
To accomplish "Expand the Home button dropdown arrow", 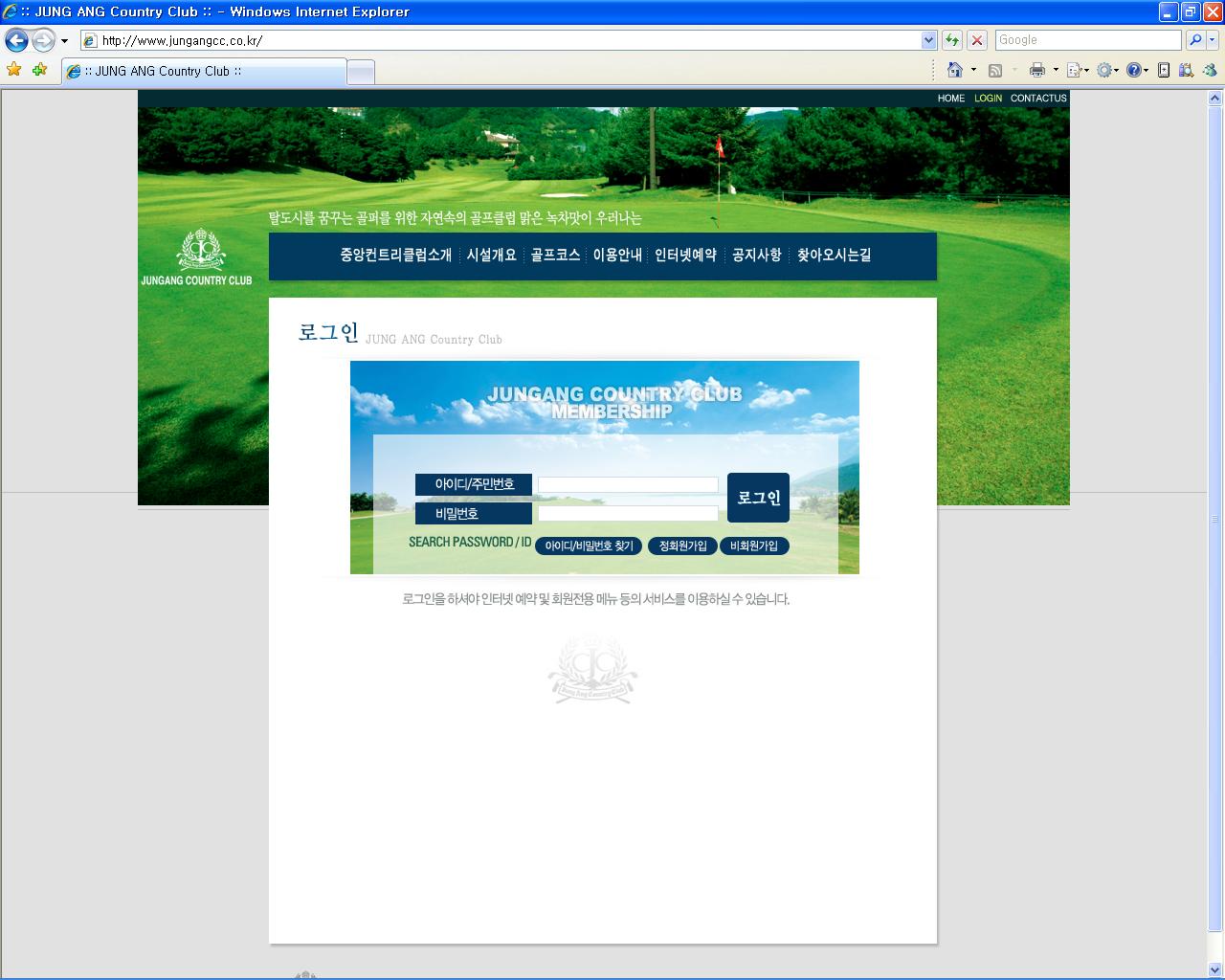I will click(x=973, y=70).
